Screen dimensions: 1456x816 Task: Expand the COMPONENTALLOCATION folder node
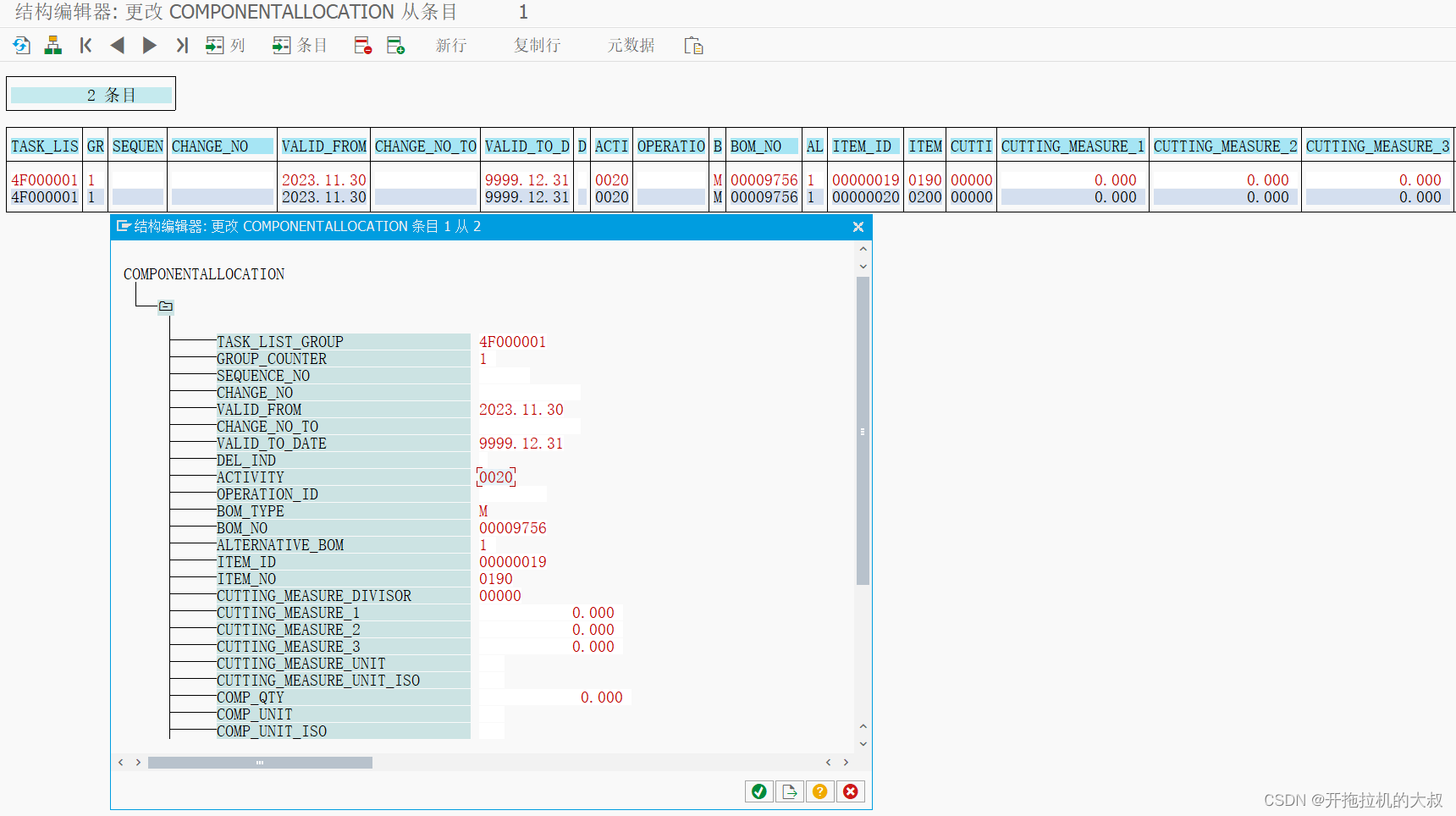(166, 306)
